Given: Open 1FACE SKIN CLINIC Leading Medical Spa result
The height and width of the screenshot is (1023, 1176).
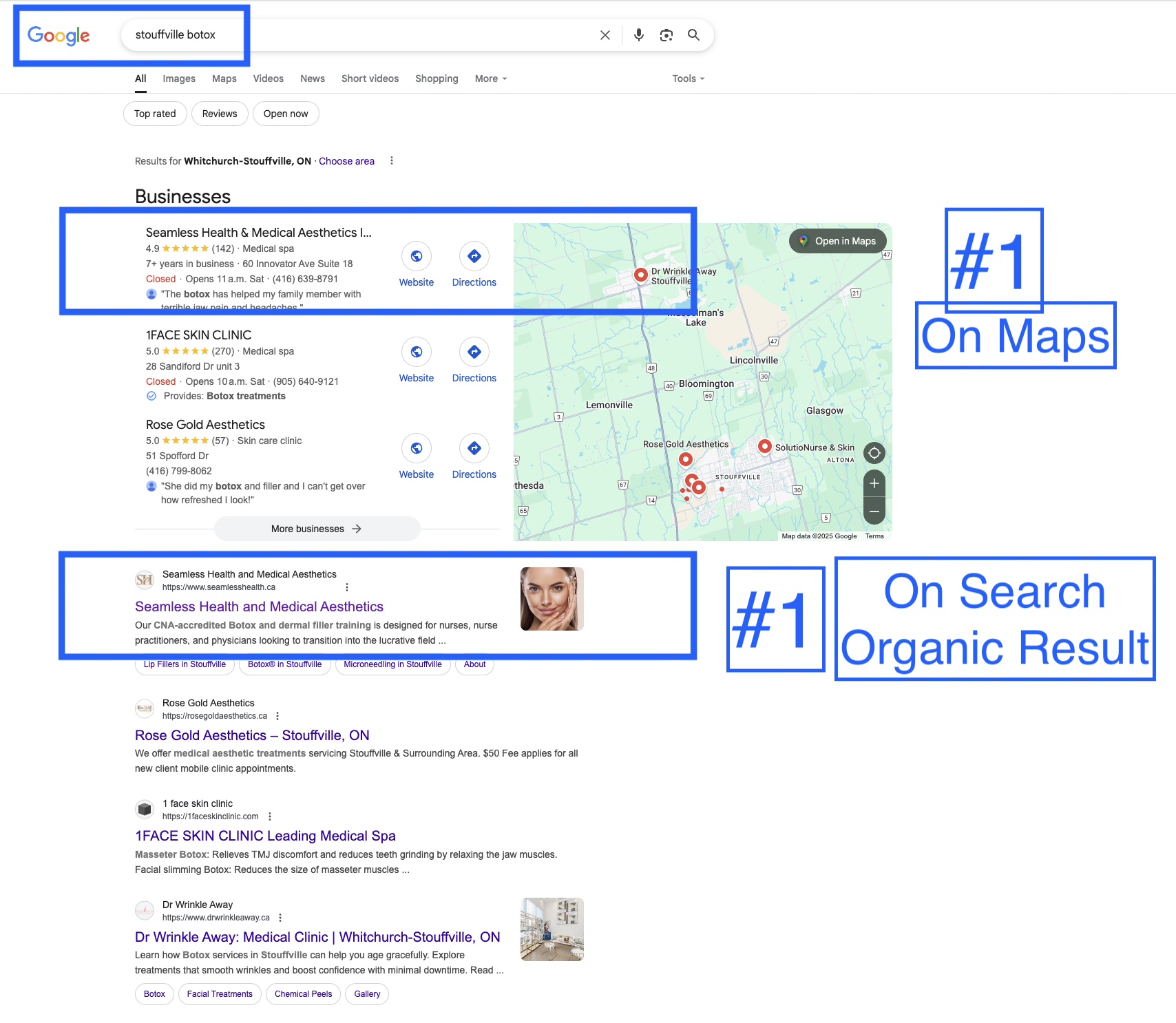Looking at the screenshot, I should pyautogui.click(x=265, y=836).
